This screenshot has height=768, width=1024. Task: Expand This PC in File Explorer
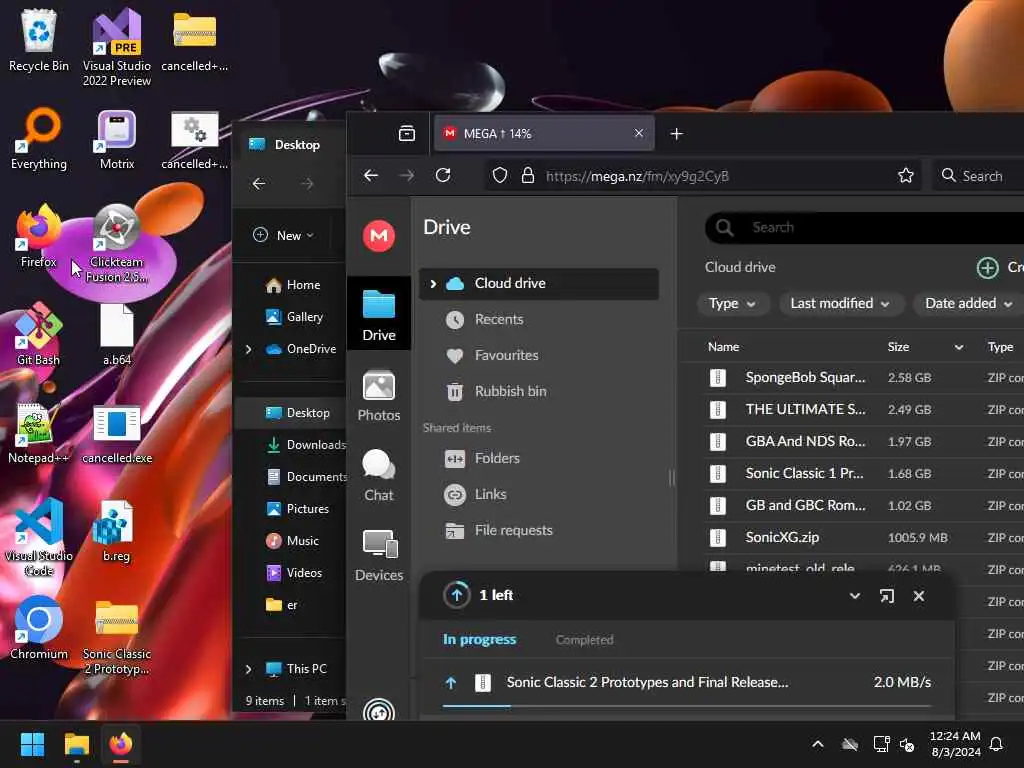pos(249,669)
